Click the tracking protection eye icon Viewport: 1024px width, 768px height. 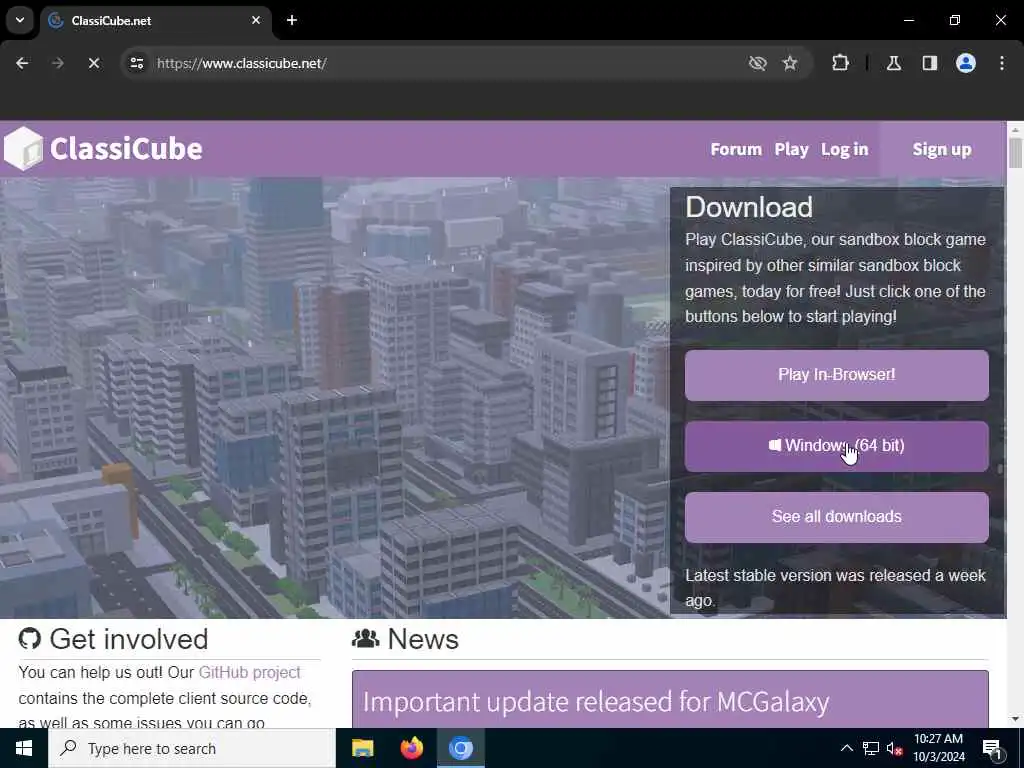tap(758, 63)
